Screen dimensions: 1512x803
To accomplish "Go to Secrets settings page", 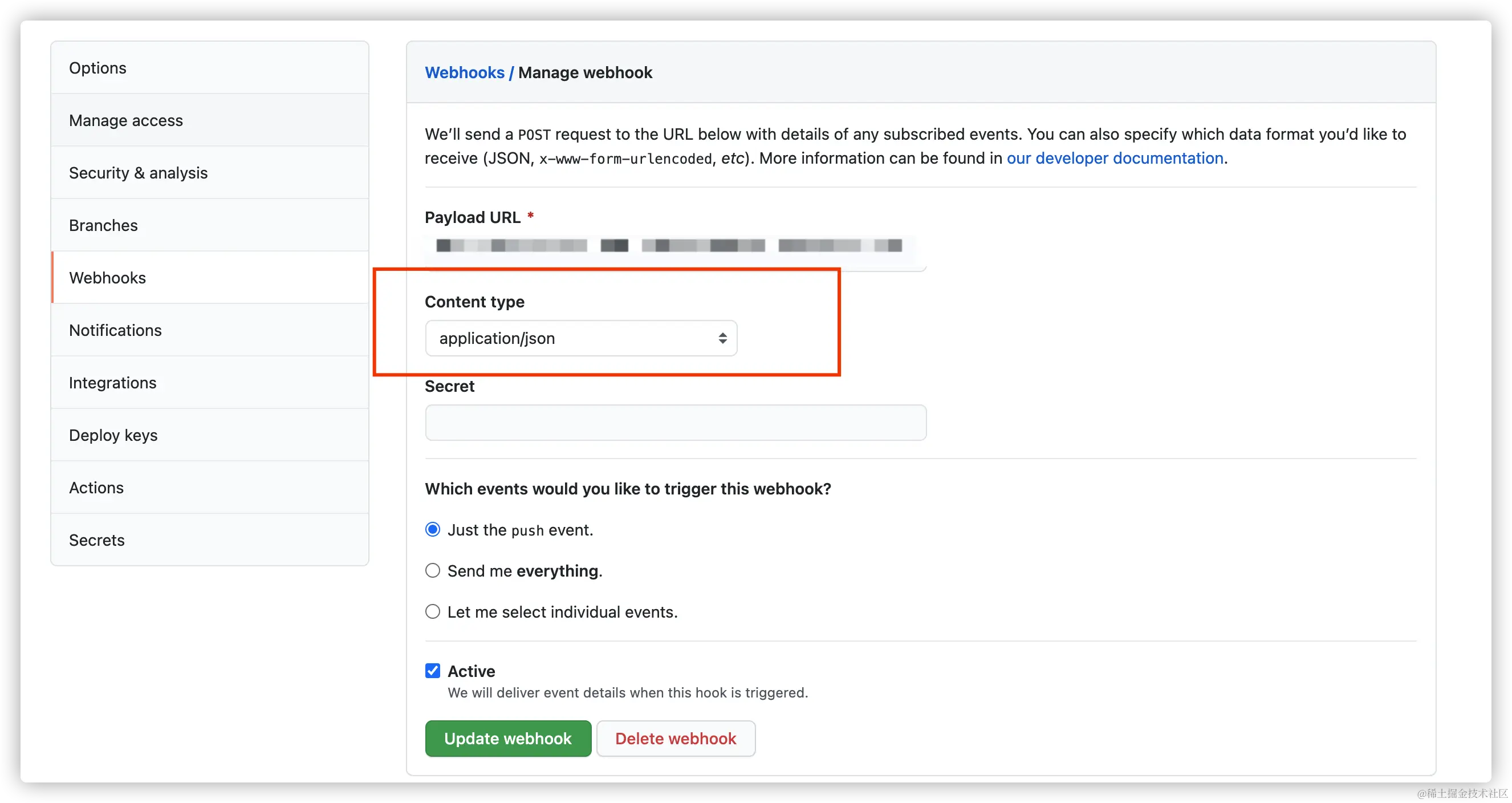I will point(97,540).
